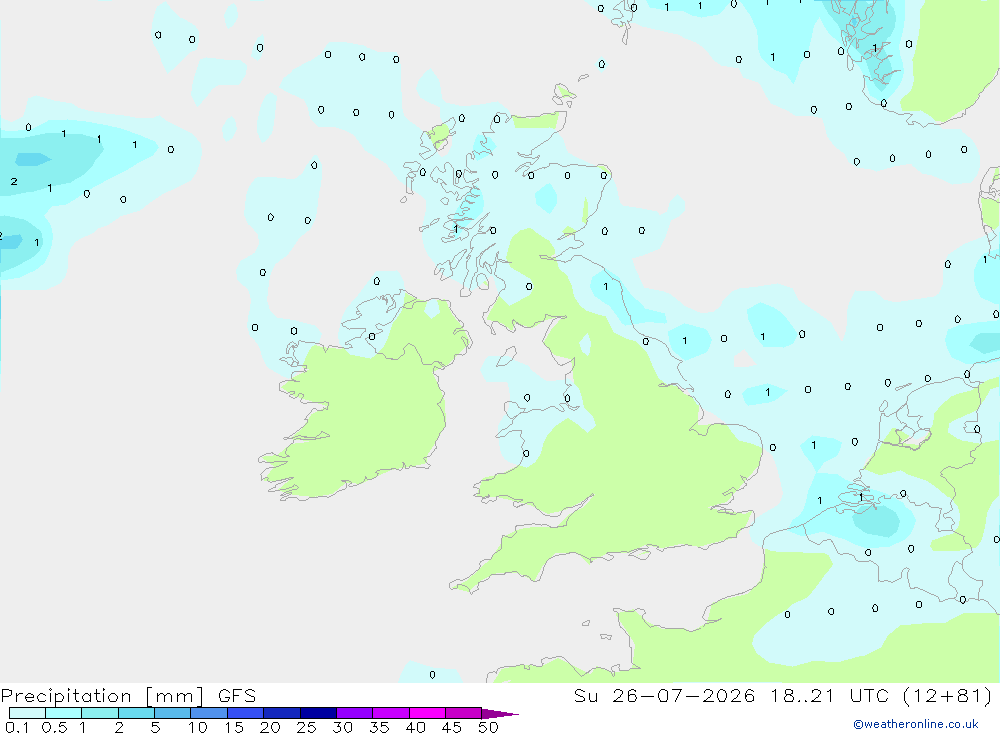Screen dimensions: 1000x733
Task: Click the 20–25 mm dark blue legend swatch
Action: coord(281,713)
